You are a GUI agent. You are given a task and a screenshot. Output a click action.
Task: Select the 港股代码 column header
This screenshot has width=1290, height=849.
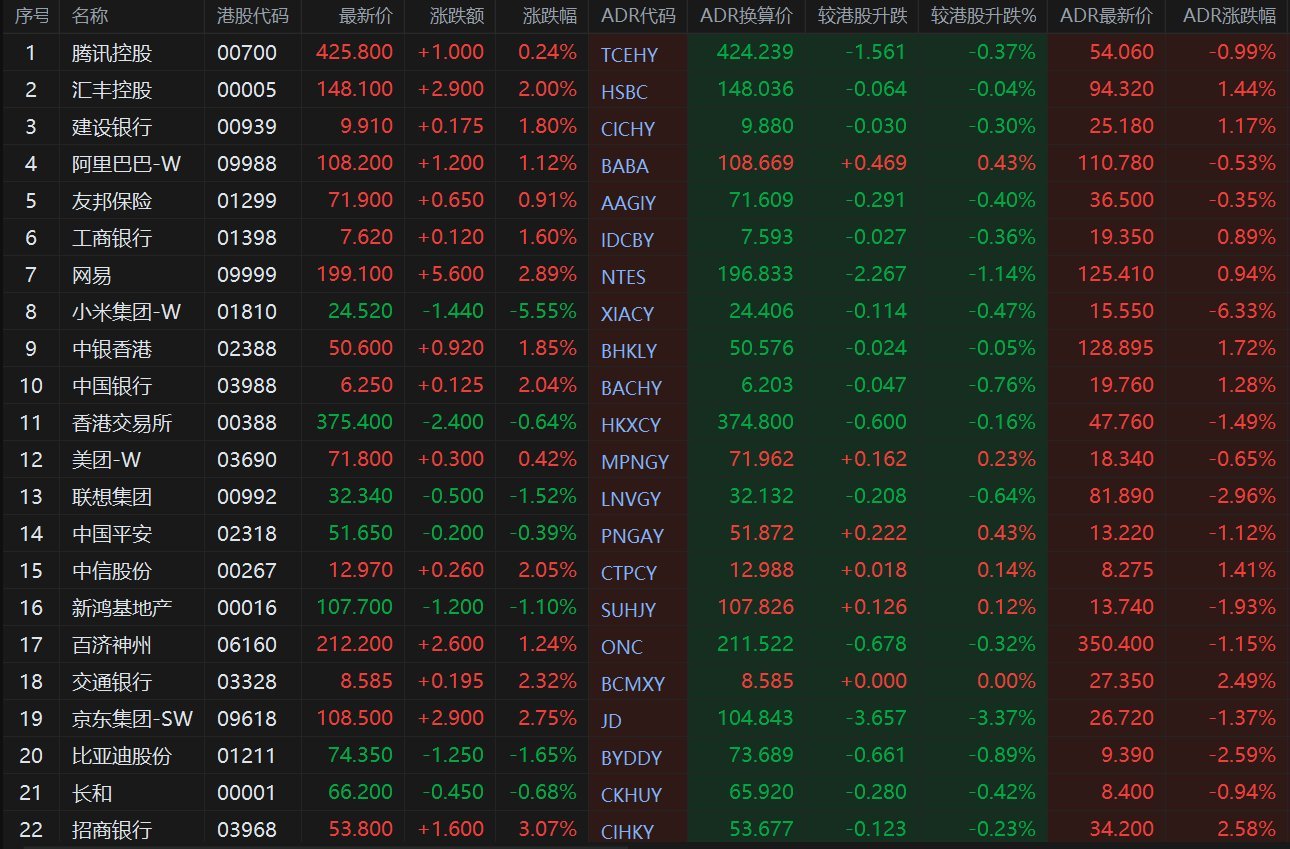253,16
